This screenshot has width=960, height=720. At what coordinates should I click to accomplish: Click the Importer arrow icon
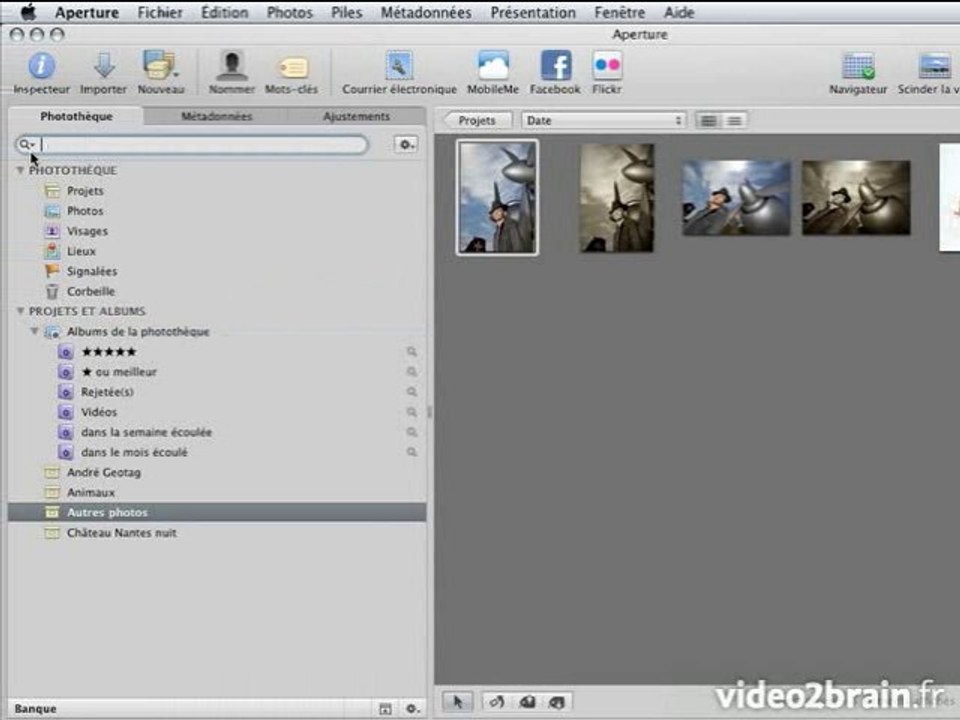[104, 66]
